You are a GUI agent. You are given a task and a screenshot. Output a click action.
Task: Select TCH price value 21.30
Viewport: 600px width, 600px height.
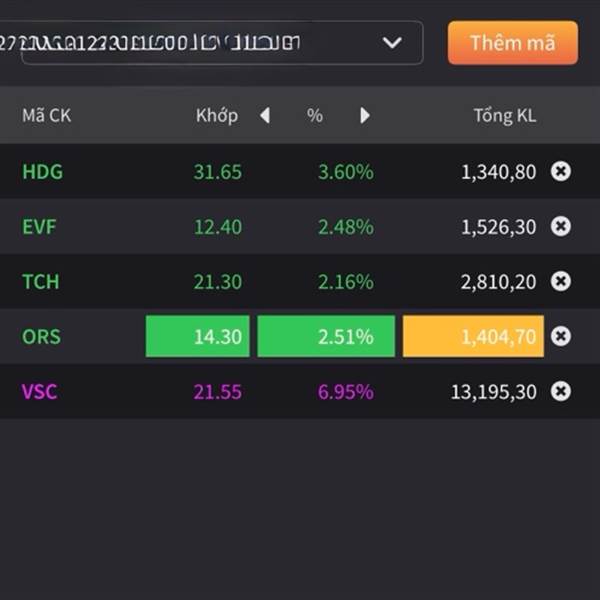coord(218,282)
